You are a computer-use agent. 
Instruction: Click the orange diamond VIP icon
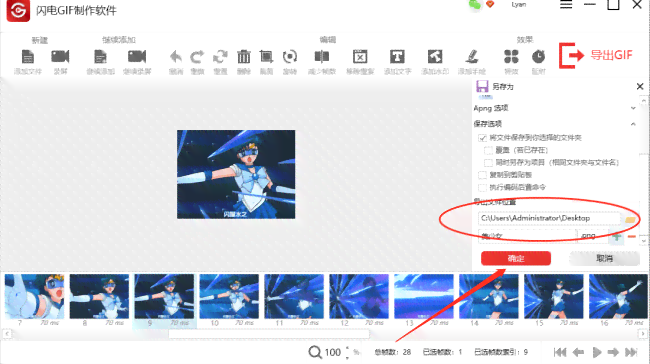coord(490,4)
